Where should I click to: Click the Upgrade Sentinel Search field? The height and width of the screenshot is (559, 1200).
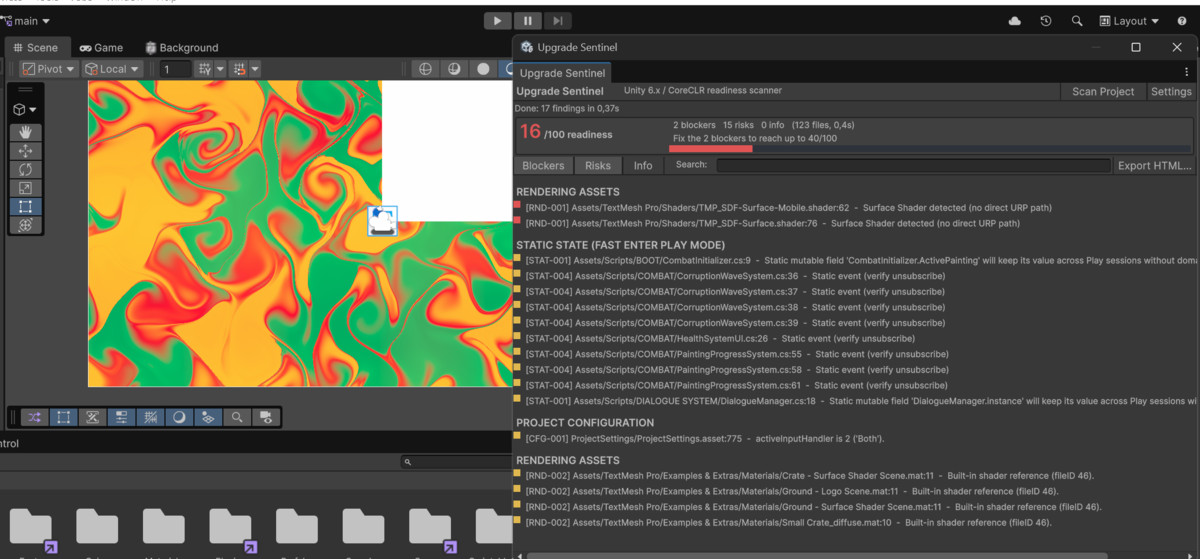pyautogui.click(x=913, y=165)
